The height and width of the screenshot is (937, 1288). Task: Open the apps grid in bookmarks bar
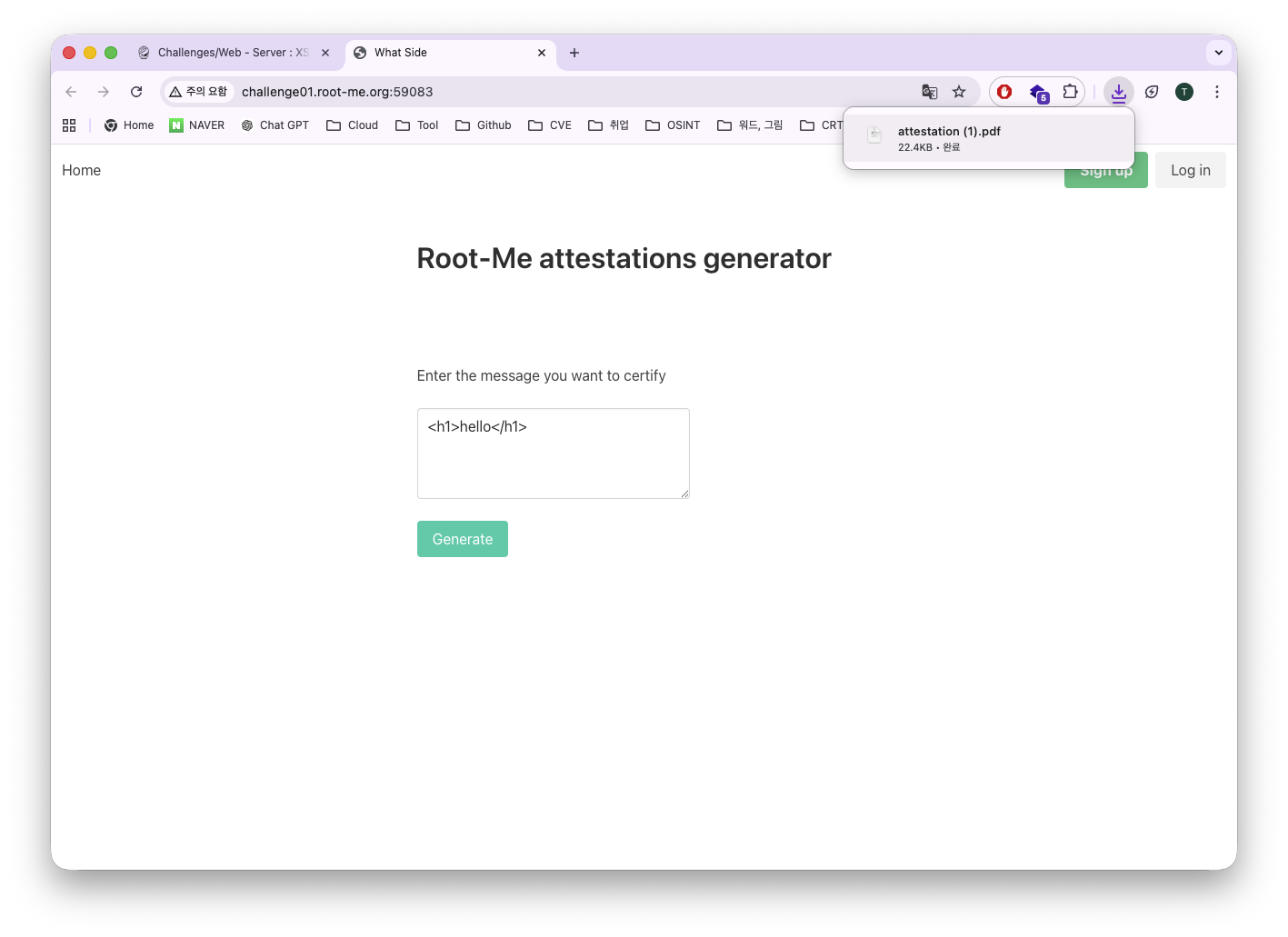[x=69, y=125]
